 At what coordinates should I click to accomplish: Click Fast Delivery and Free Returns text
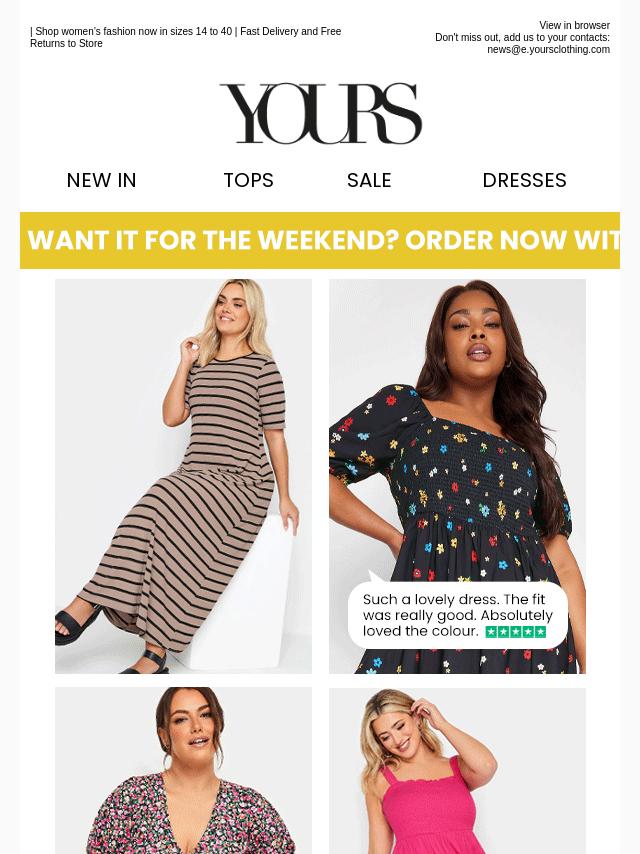tap(185, 37)
